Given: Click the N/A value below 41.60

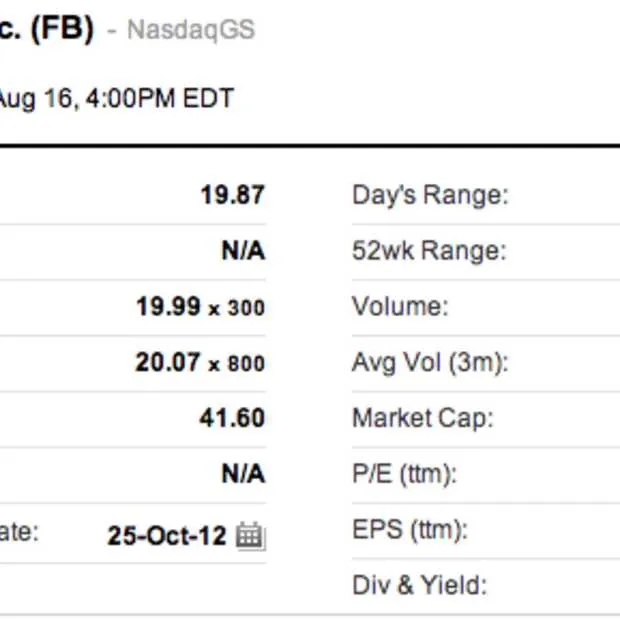Looking at the screenshot, I should (243, 474).
